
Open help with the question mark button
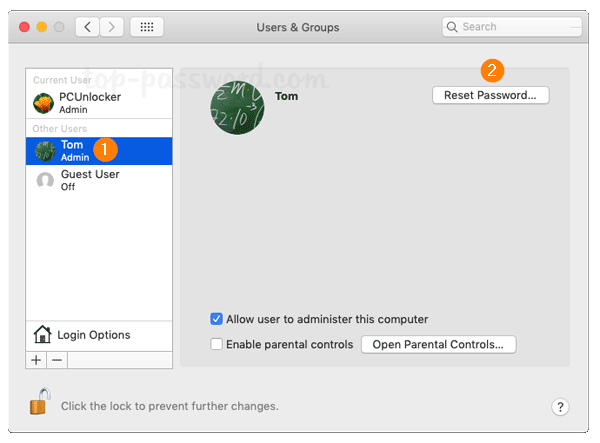(560, 407)
